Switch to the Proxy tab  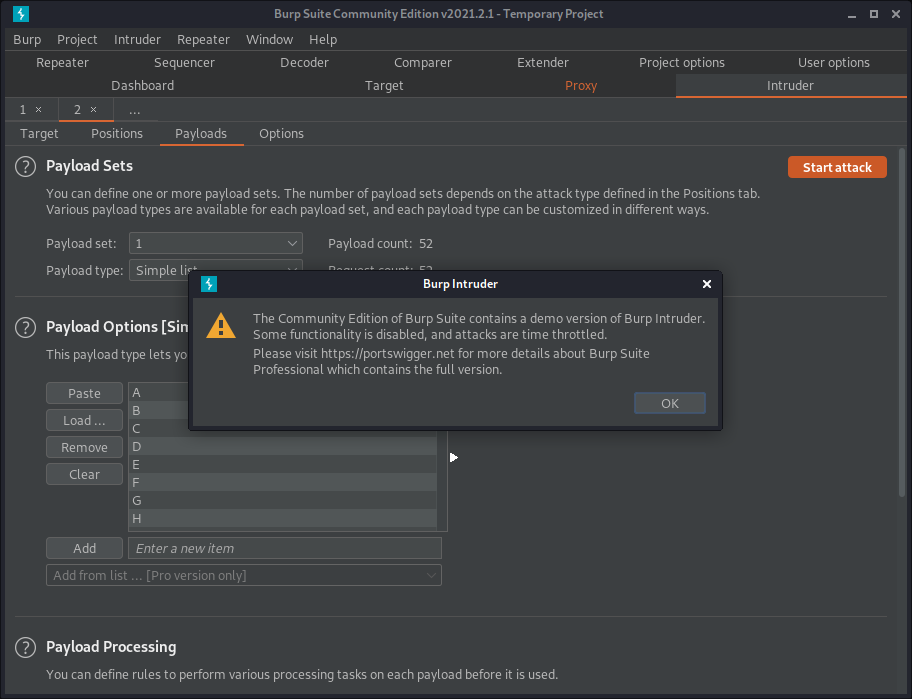581,85
